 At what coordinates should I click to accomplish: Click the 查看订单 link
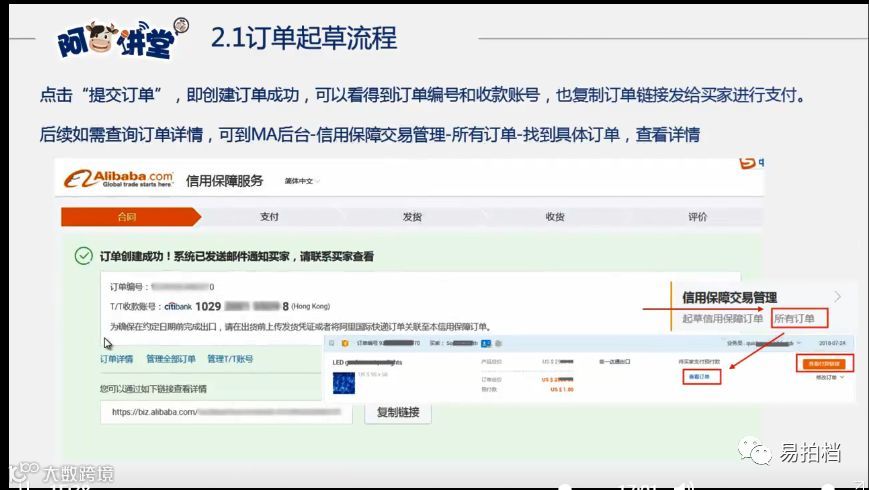pyautogui.click(x=701, y=377)
